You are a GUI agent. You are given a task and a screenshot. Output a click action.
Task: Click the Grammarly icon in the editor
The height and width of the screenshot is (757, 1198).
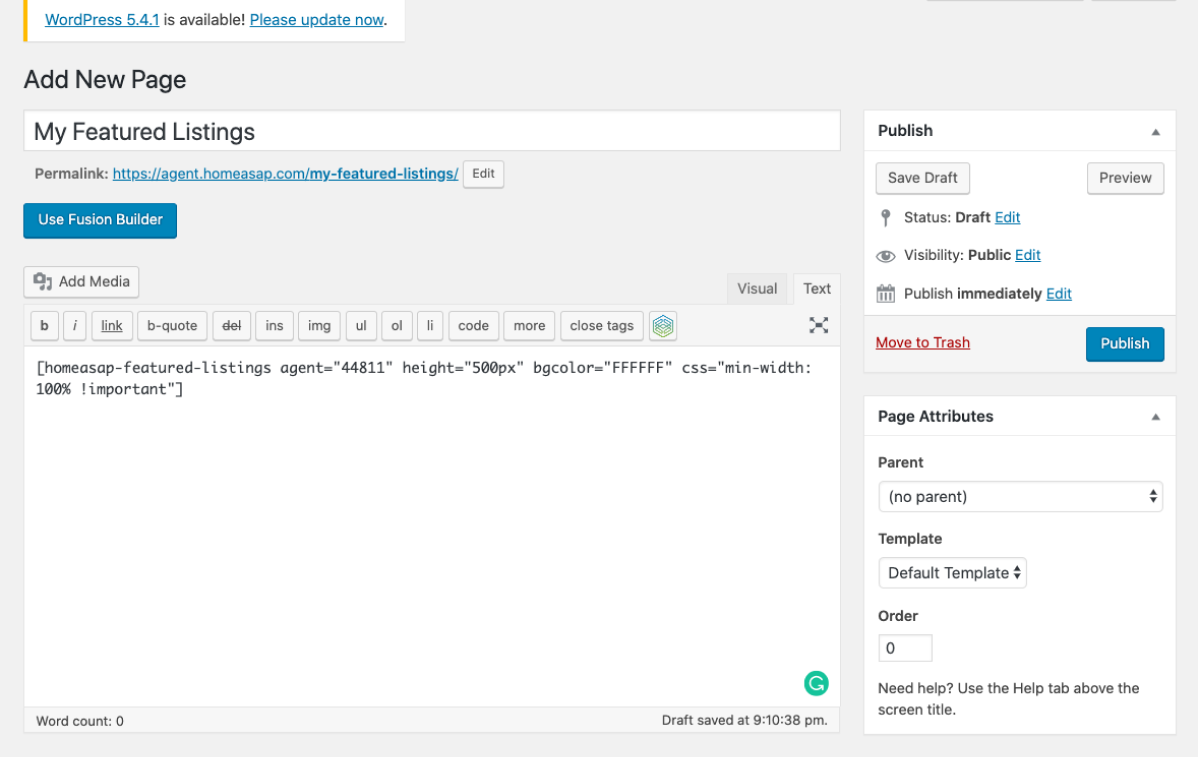pos(816,683)
